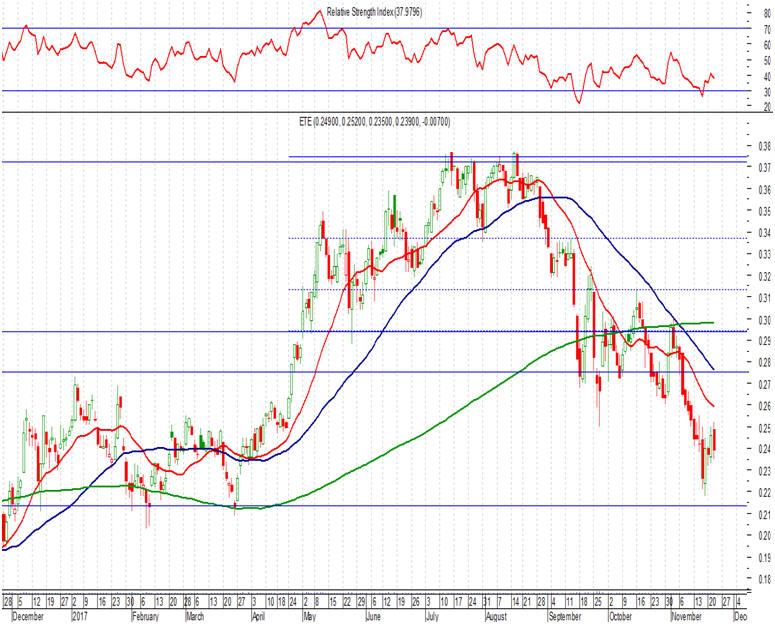Select the September month label
The height and width of the screenshot is (624, 775).
click(x=564, y=617)
